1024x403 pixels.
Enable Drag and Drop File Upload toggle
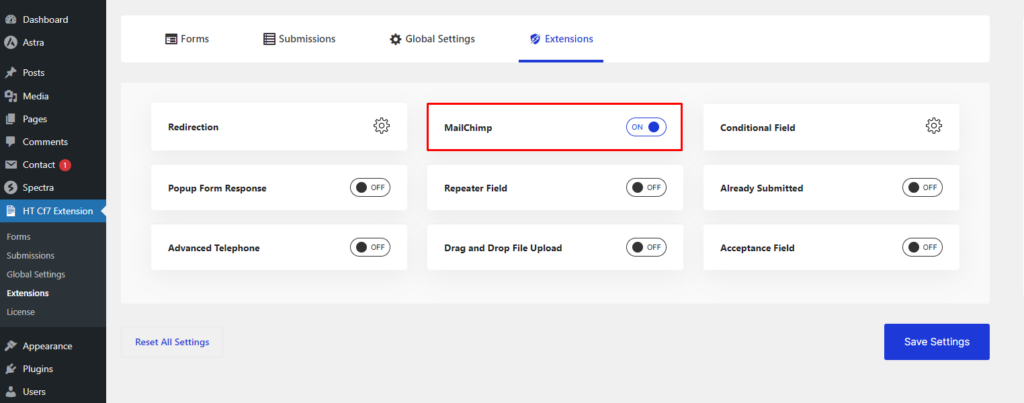[x=646, y=247]
